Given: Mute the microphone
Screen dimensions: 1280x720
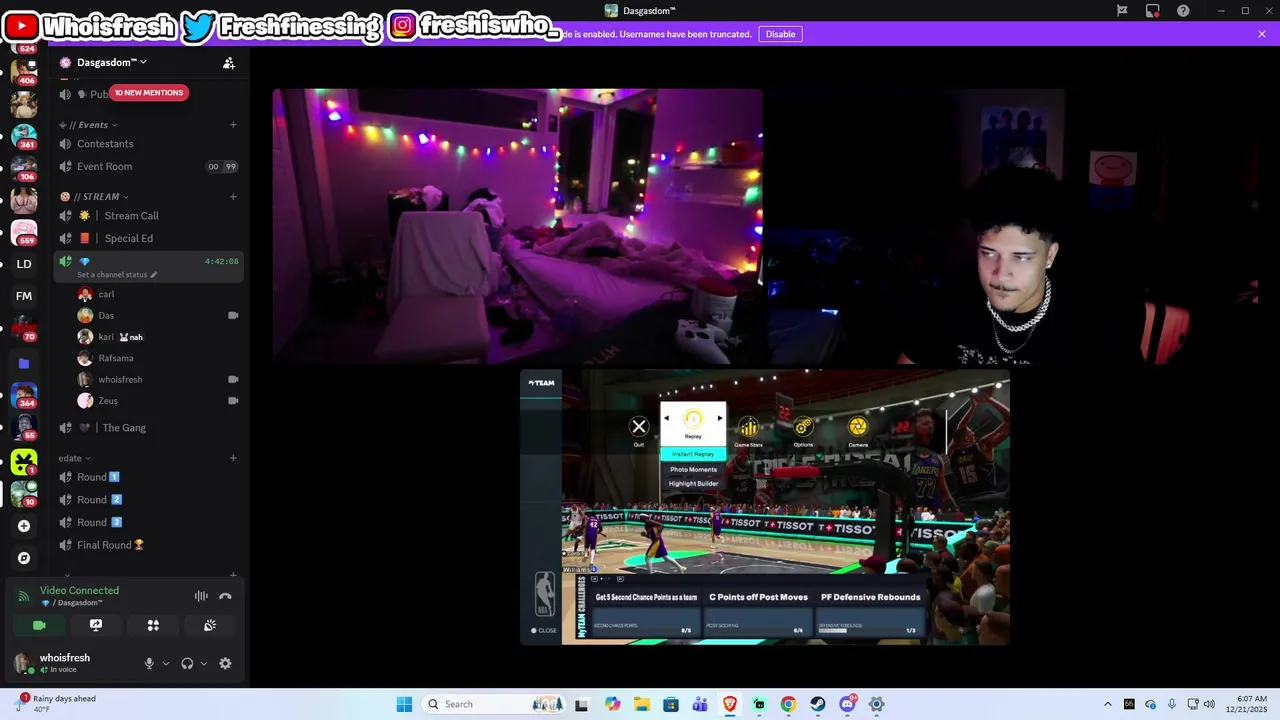Looking at the screenshot, I should pyautogui.click(x=149, y=663).
